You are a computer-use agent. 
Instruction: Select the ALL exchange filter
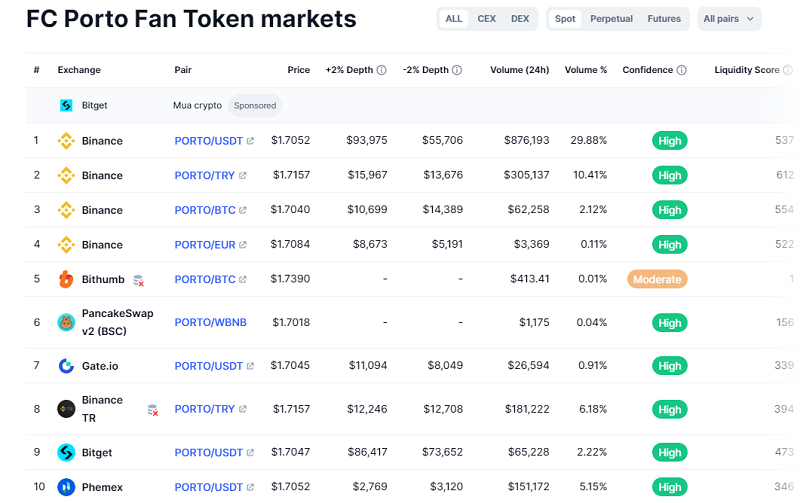coord(454,19)
